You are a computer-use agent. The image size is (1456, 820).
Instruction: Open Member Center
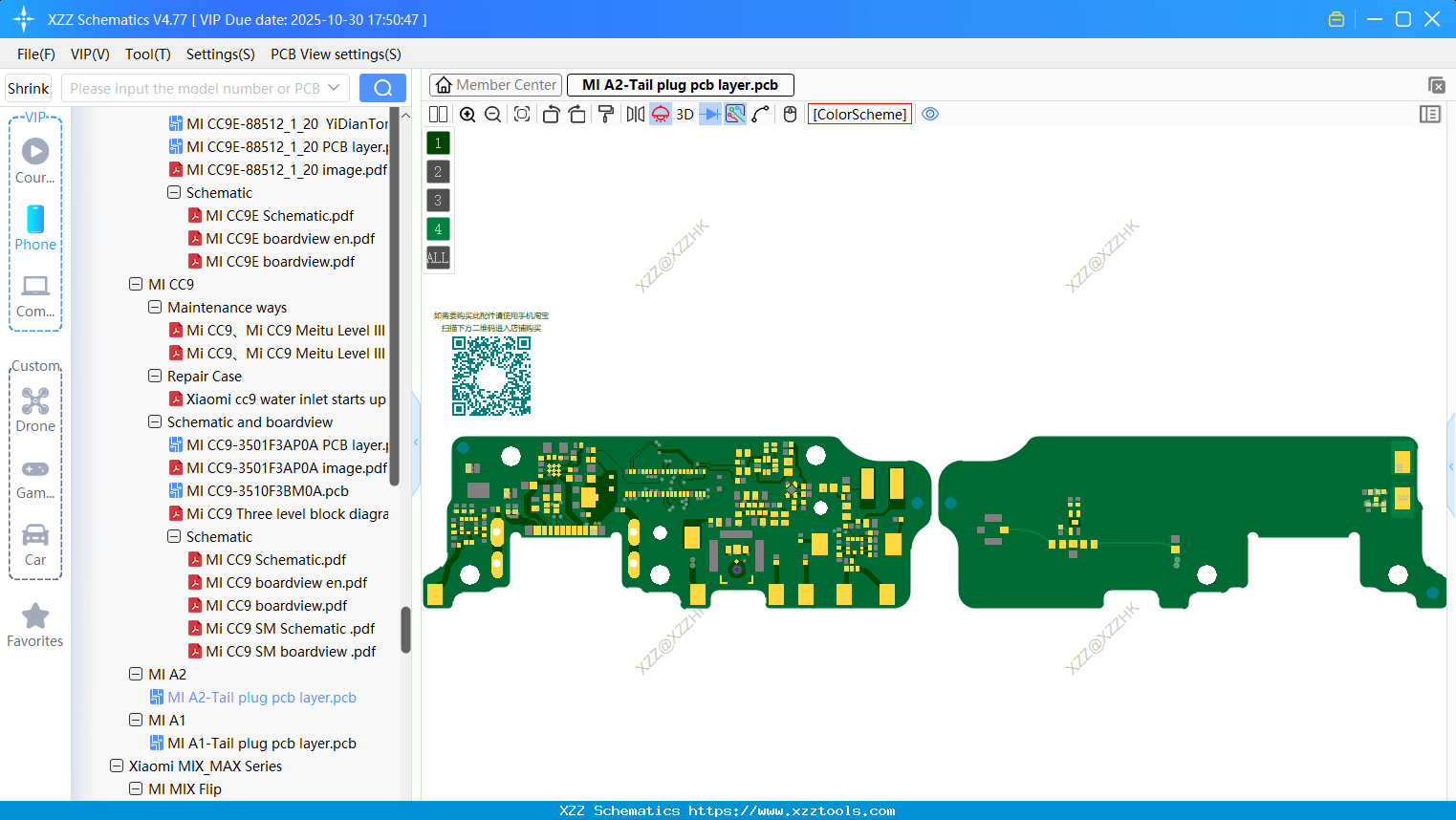(495, 84)
